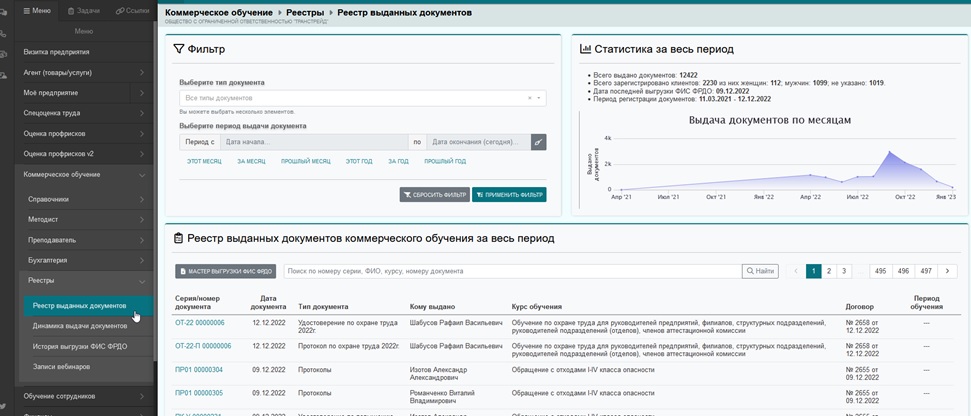This screenshot has height=416, width=971.
Task: Expand Методист submenu
Action: pos(86,220)
